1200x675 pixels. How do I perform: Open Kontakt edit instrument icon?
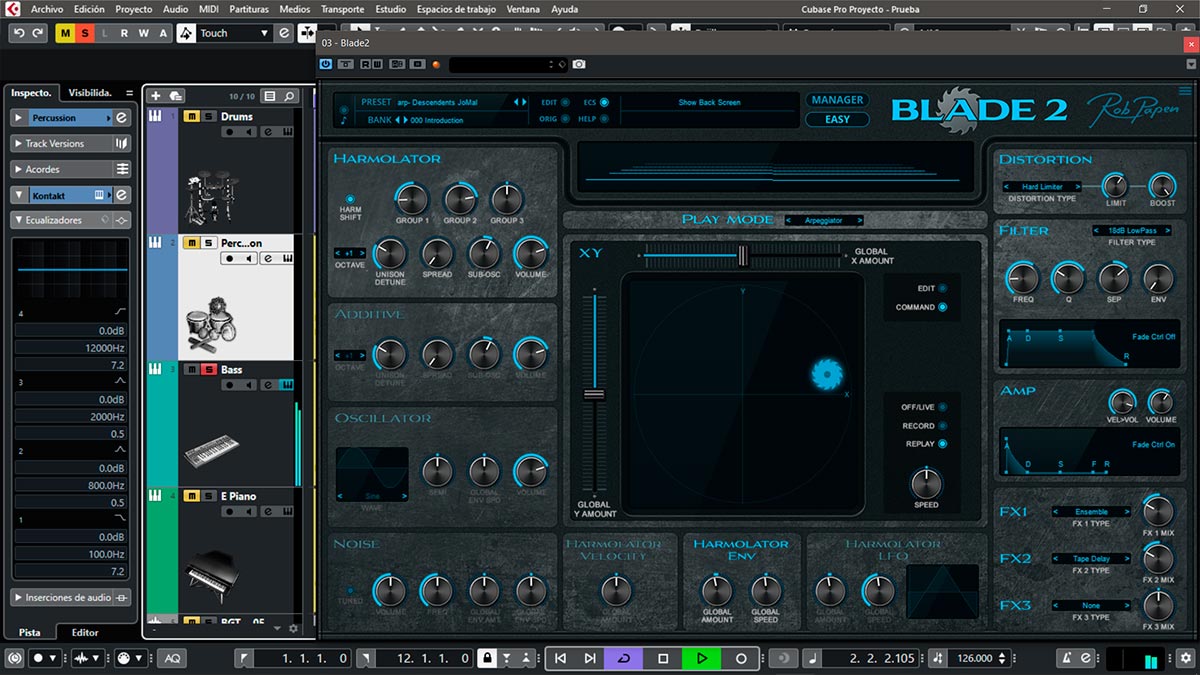point(121,195)
